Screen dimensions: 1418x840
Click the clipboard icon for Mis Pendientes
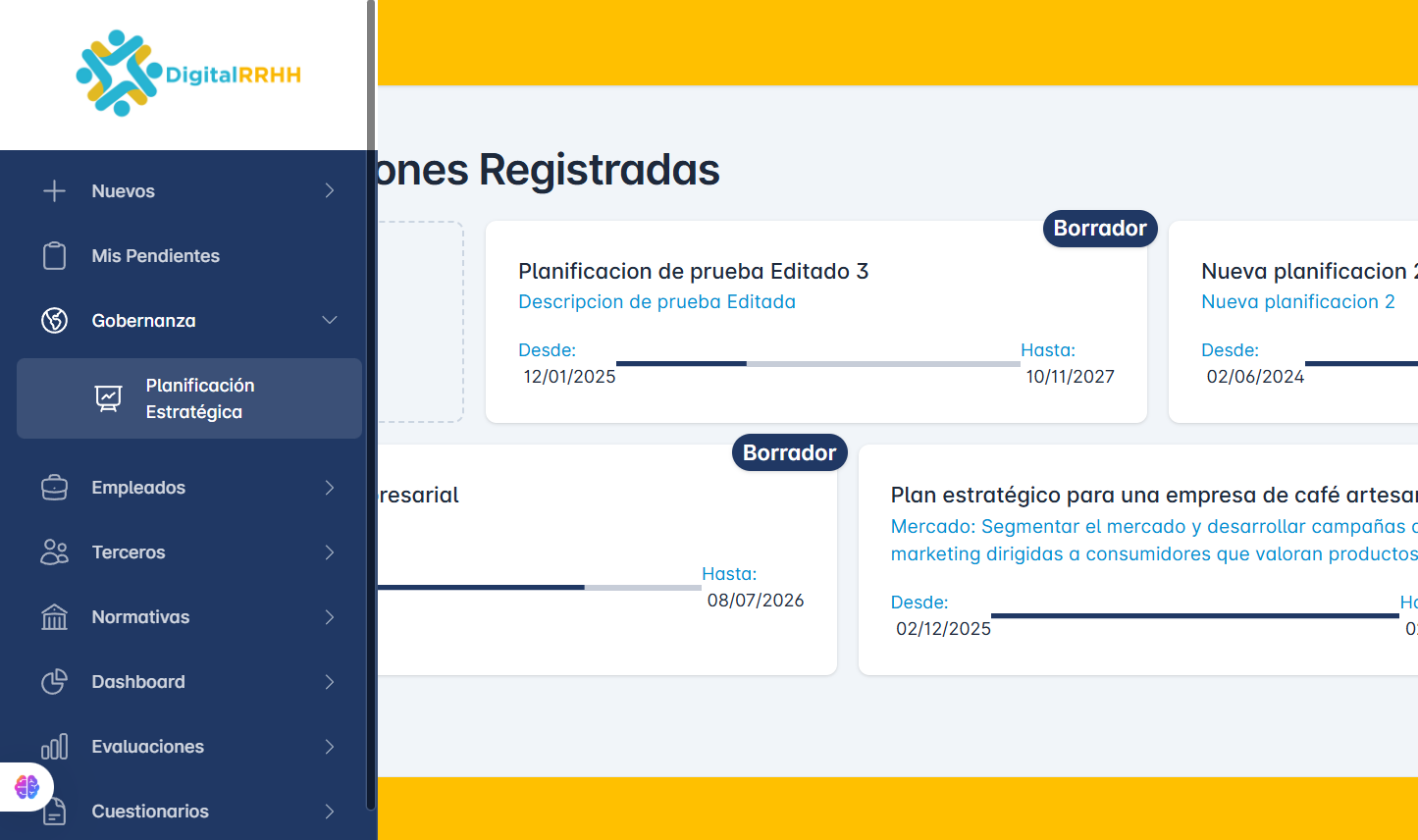(55, 256)
